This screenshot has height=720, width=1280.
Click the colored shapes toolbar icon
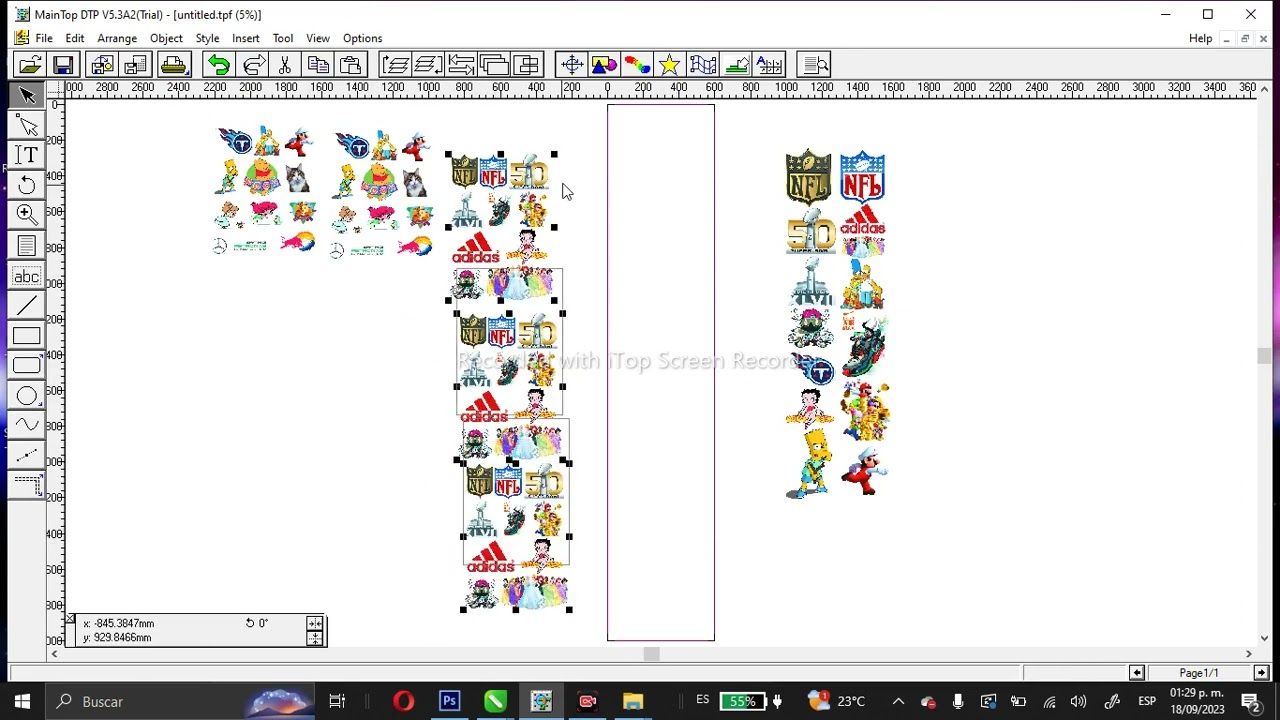click(604, 66)
